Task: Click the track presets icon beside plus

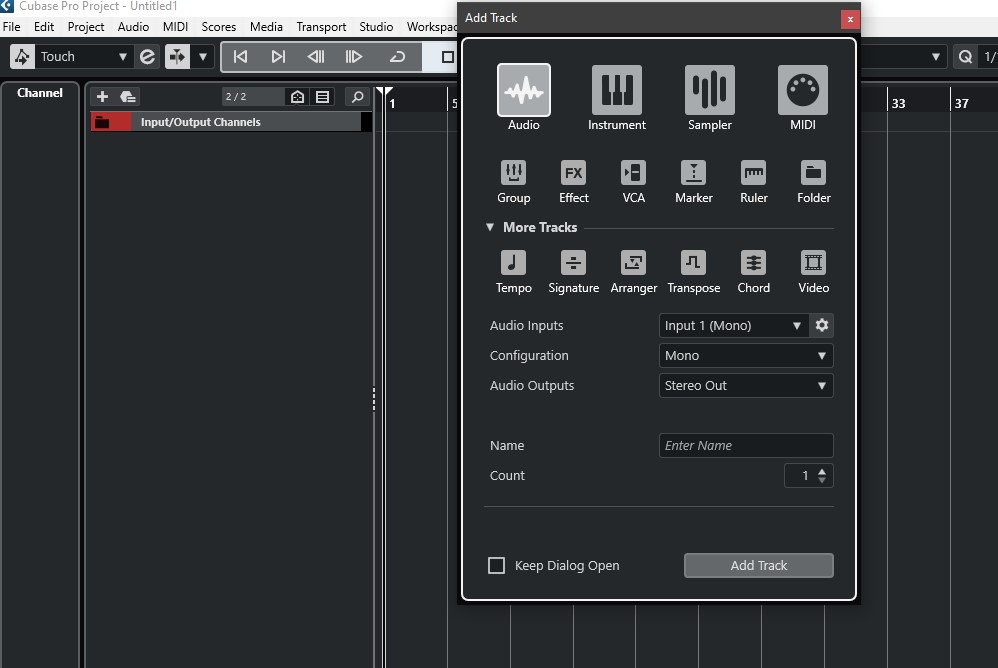Action: point(128,97)
